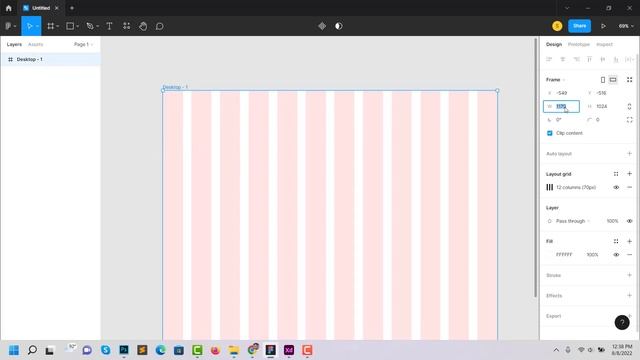The image size is (640, 360).
Task: Click Resize to fit icon
Action: click(x=629, y=80)
